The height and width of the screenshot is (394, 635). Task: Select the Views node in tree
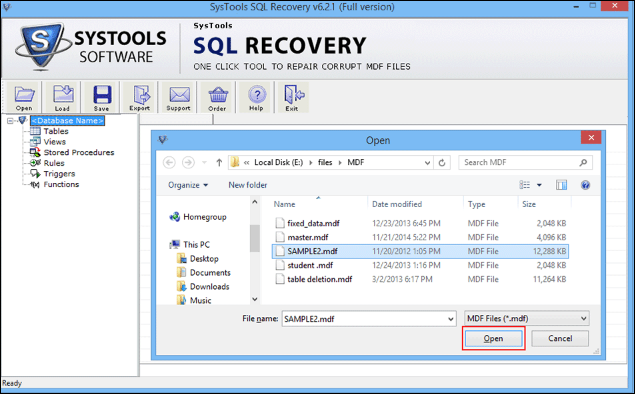[x=55, y=142]
